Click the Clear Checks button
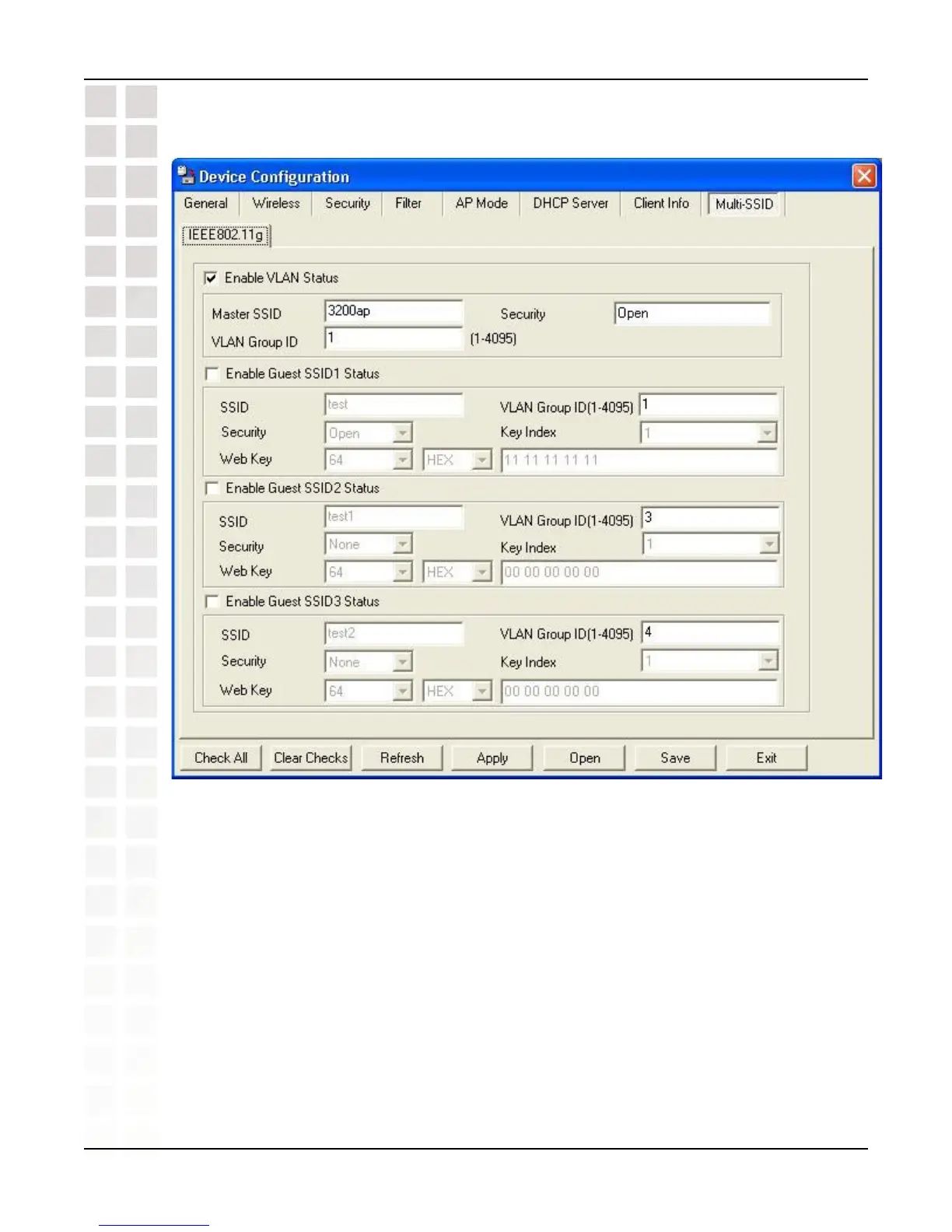Image resolution: width=952 pixels, height=1232 pixels. [x=311, y=758]
